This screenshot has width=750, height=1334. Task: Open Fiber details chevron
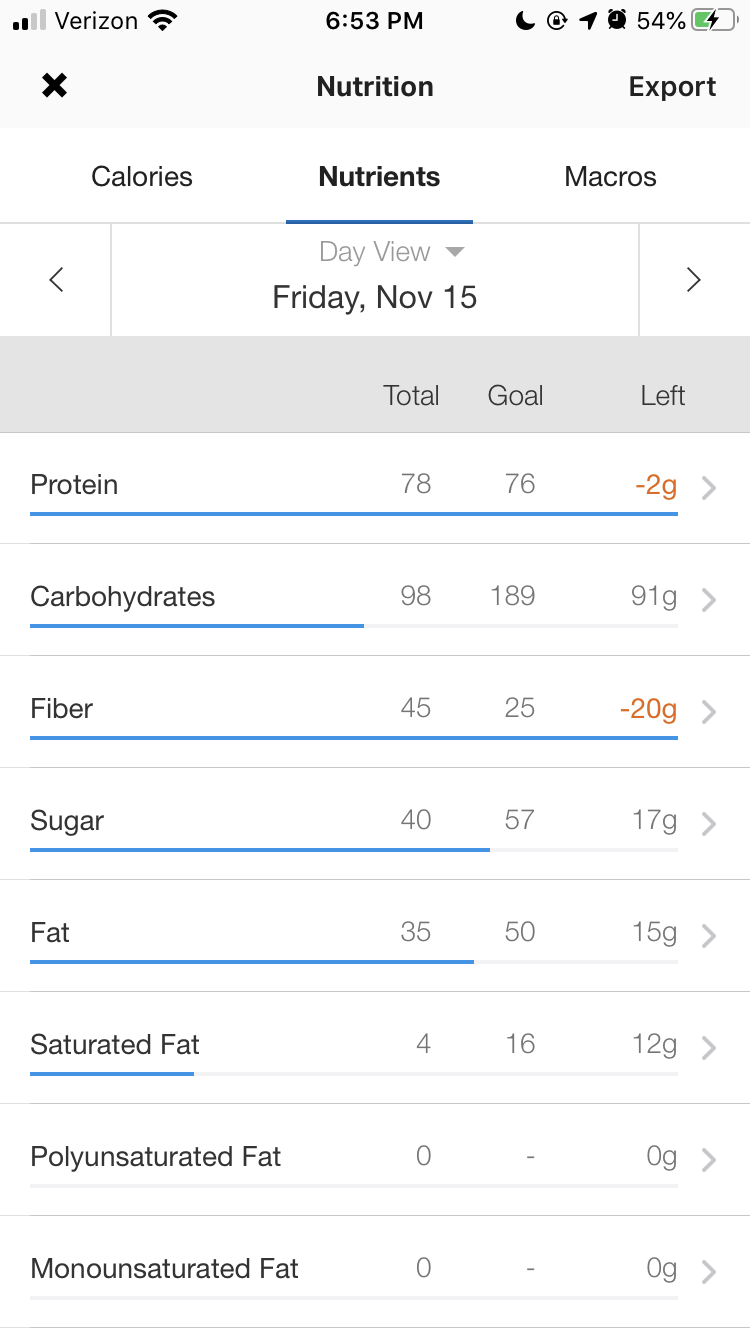(709, 712)
